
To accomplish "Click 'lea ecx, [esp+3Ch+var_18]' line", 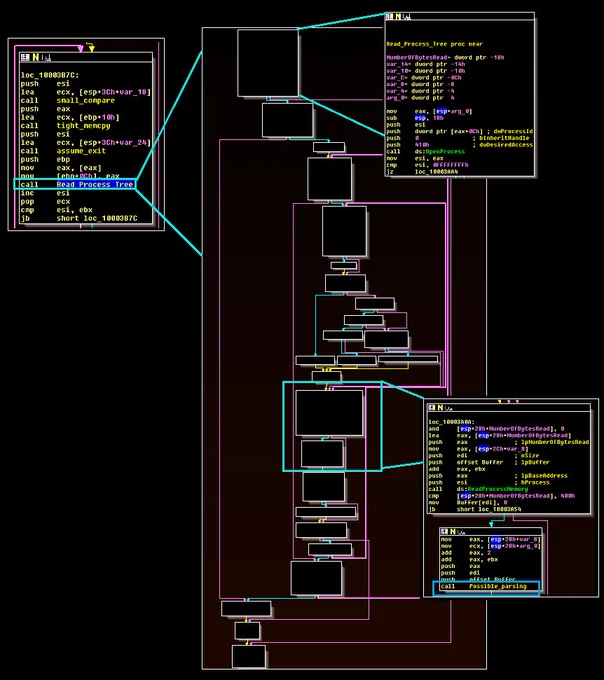I will 85,92.
